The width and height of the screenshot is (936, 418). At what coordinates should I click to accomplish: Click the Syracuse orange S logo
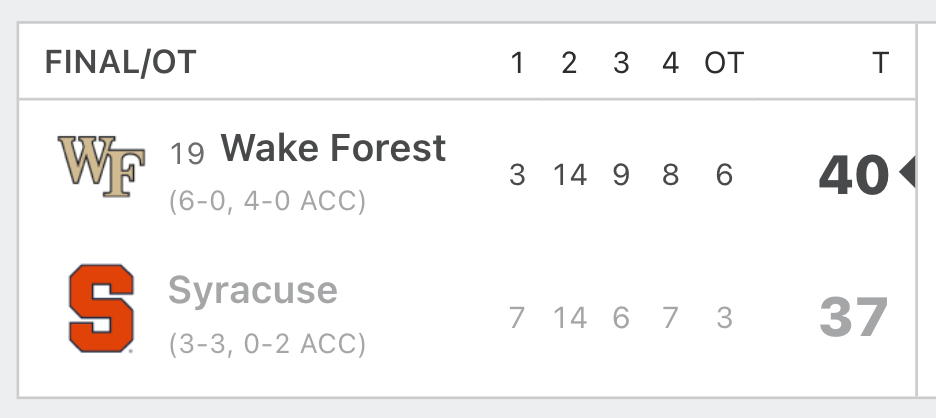coord(101,308)
